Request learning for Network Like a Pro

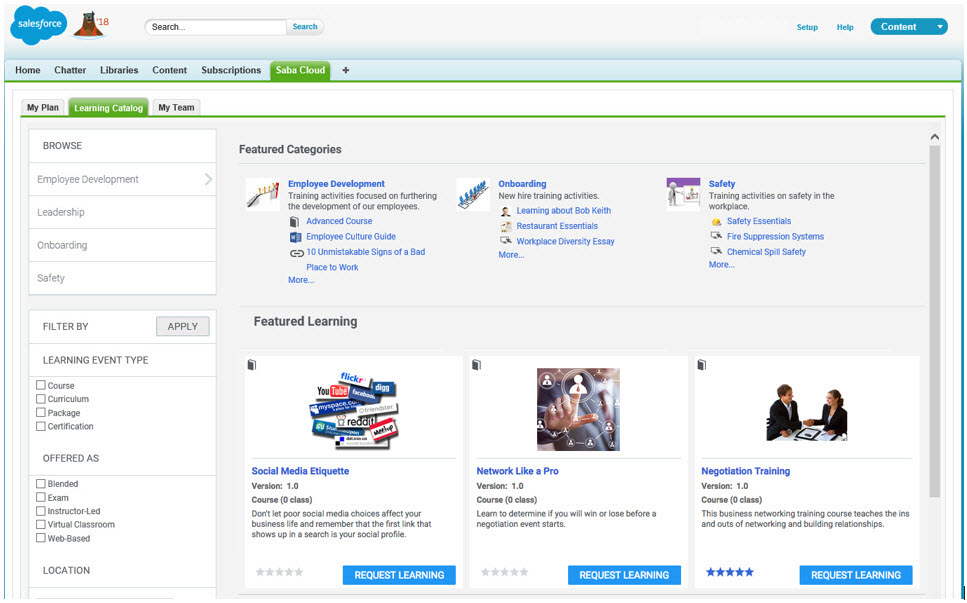(624, 575)
